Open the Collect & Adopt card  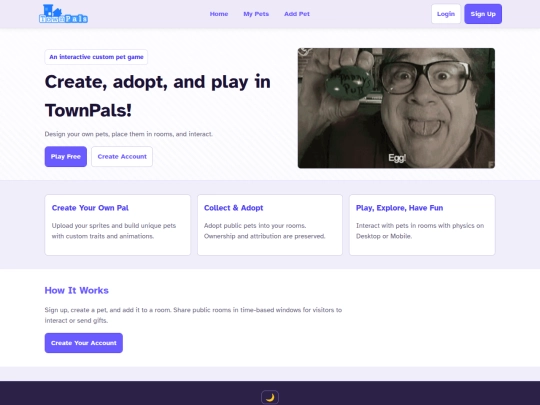point(270,225)
